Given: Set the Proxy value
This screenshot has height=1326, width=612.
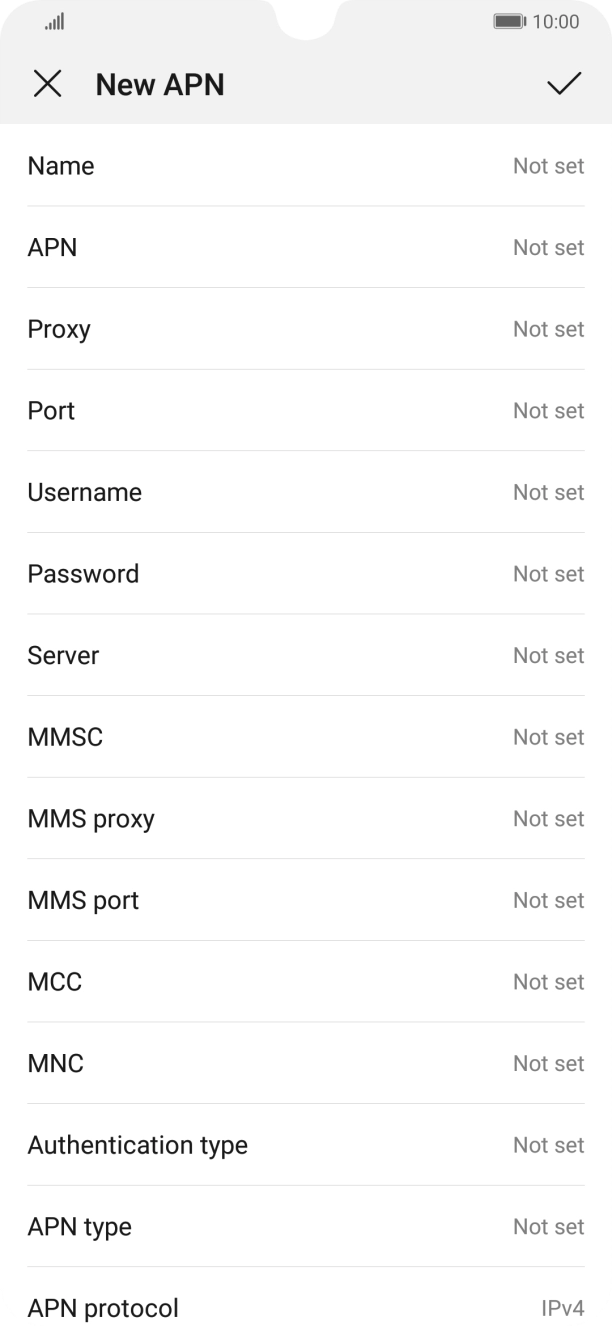Looking at the screenshot, I should [x=306, y=329].
